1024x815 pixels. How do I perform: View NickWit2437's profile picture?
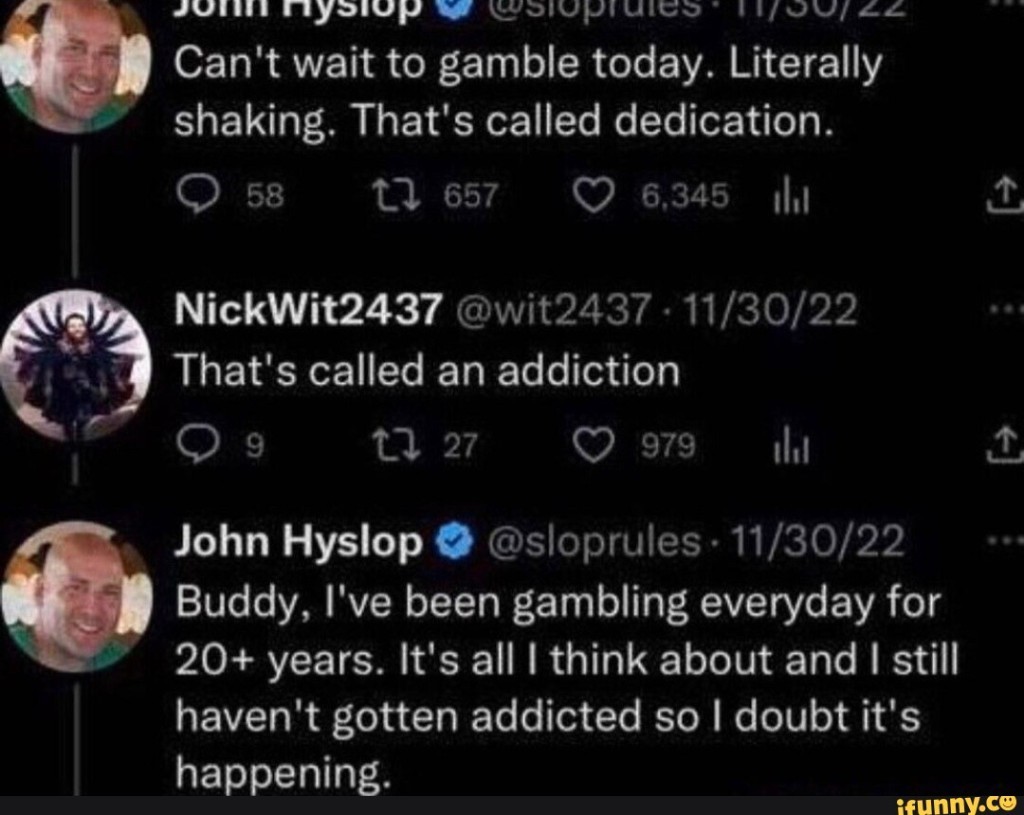tap(74, 366)
